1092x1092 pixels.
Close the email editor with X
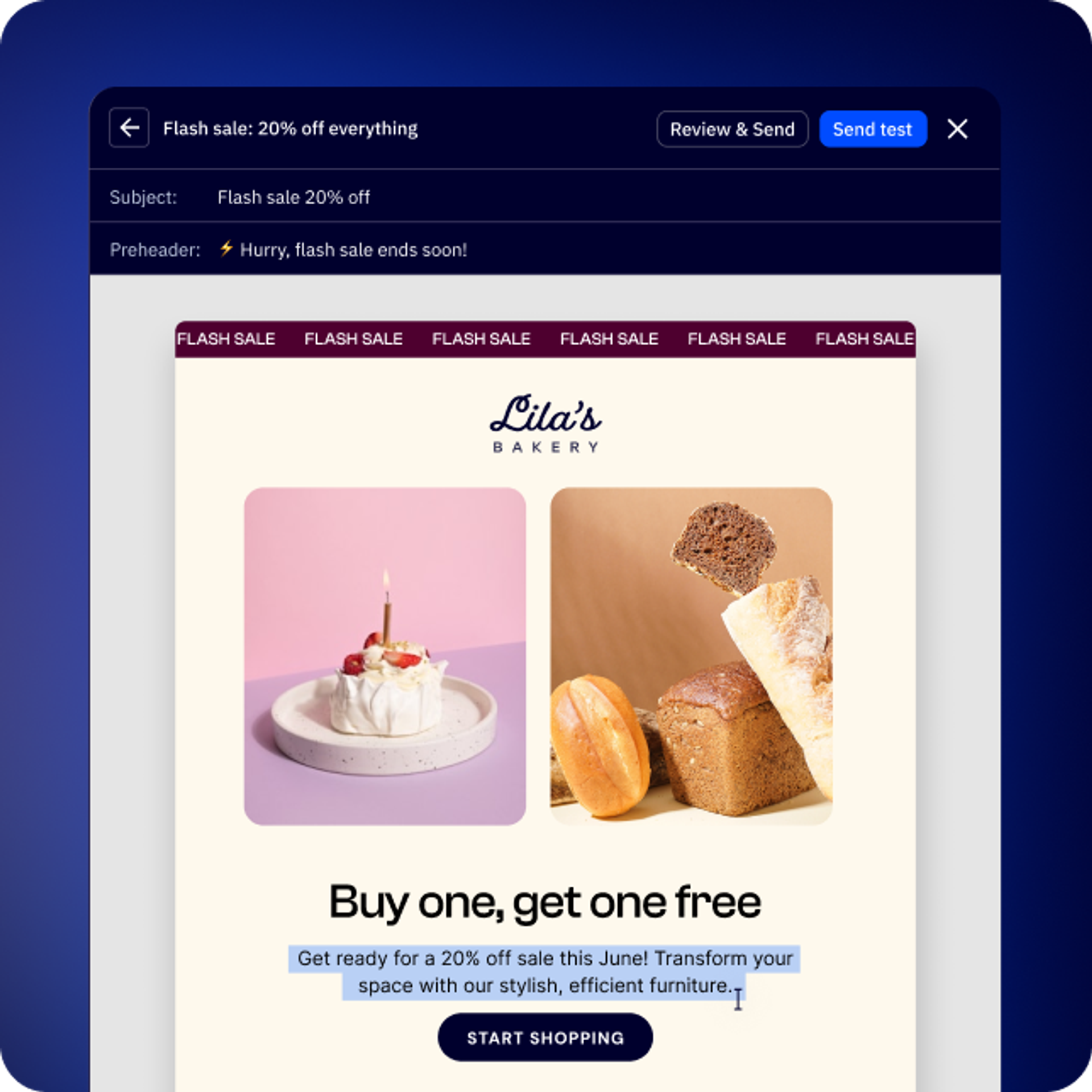pos(958,129)
